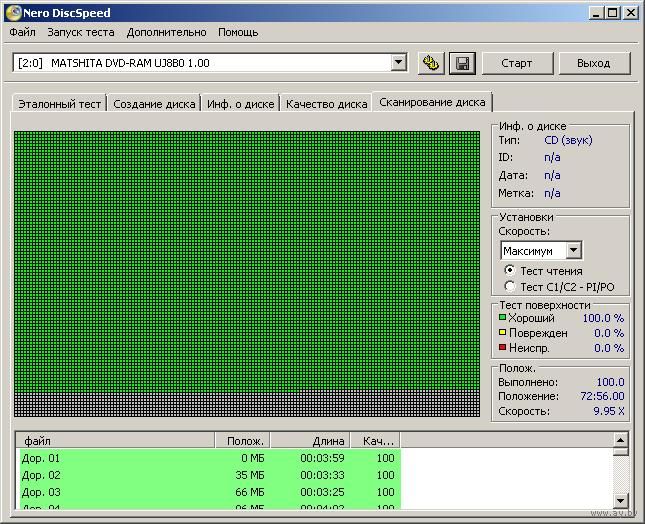Click the 'файл' column header
Image resolution: width=645 pixels, height=524 pixels.
(x=116, y=441)
